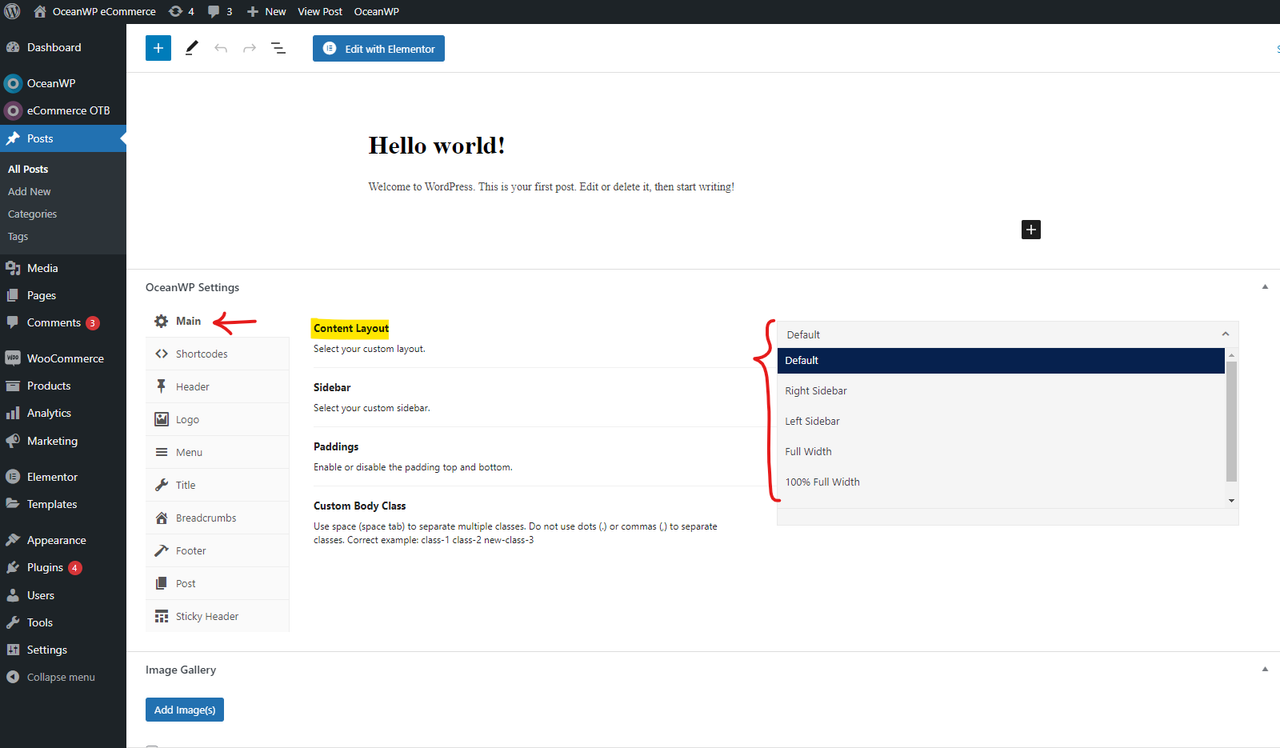
Task: Switch to the Post settings tab
Action: pyautogui.click(x=217, y=583)
